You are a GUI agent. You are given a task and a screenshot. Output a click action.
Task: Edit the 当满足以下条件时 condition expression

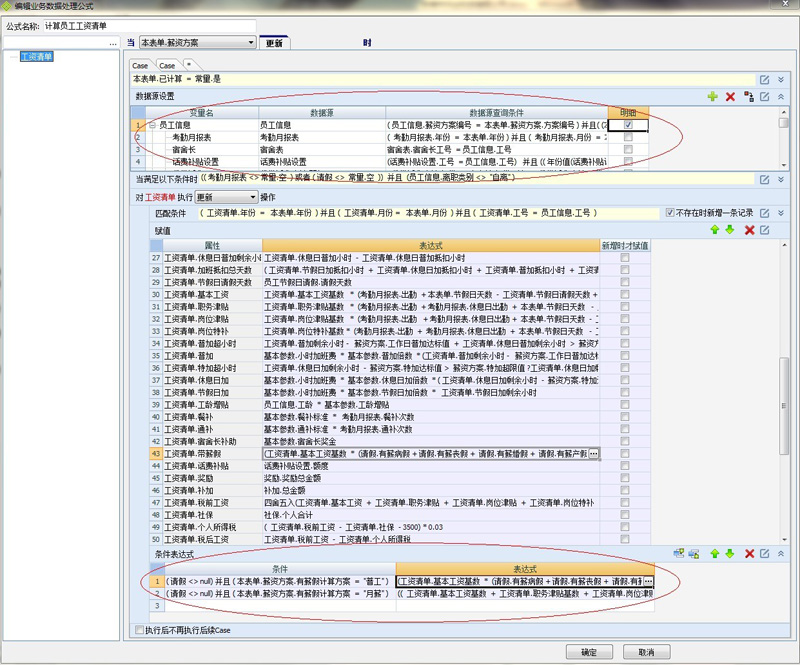click(x=764, y=180)
